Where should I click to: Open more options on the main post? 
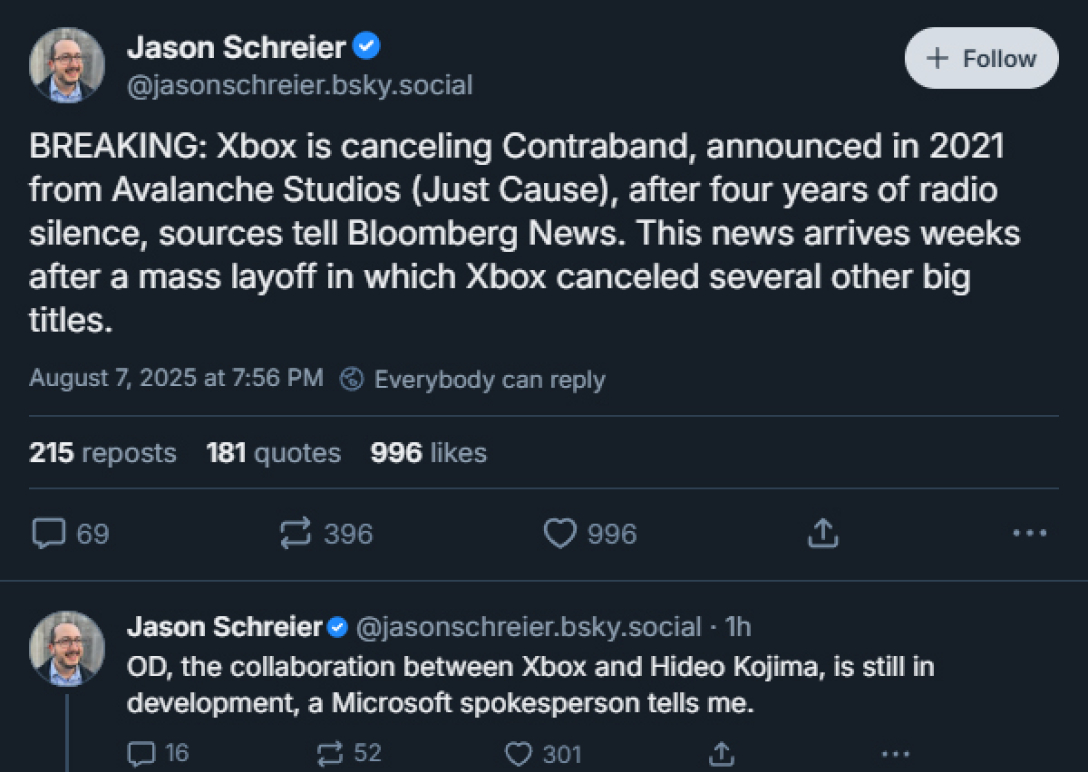pos(1029,534)
